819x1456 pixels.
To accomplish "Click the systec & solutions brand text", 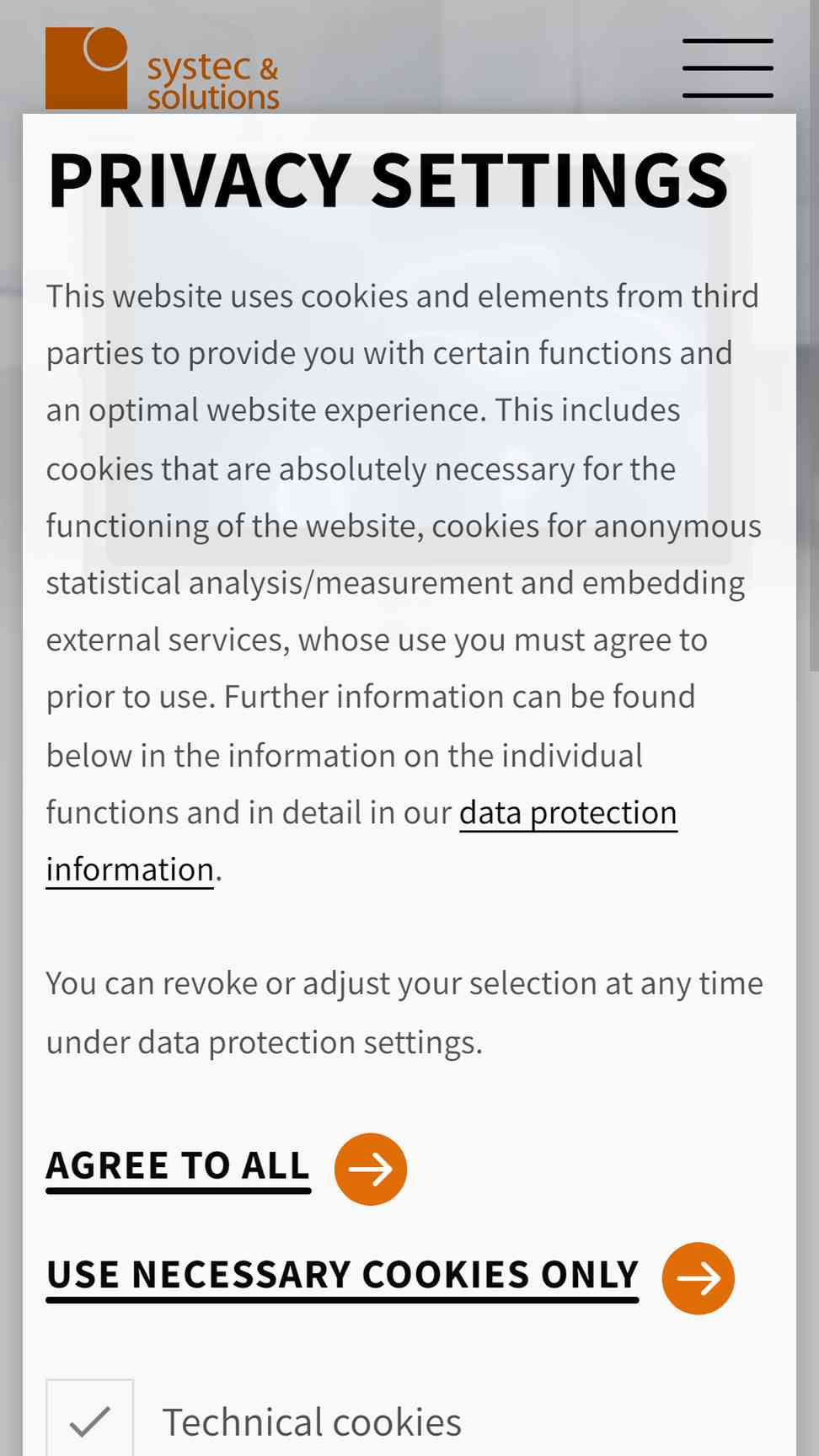I will click(x=213, y=83).
